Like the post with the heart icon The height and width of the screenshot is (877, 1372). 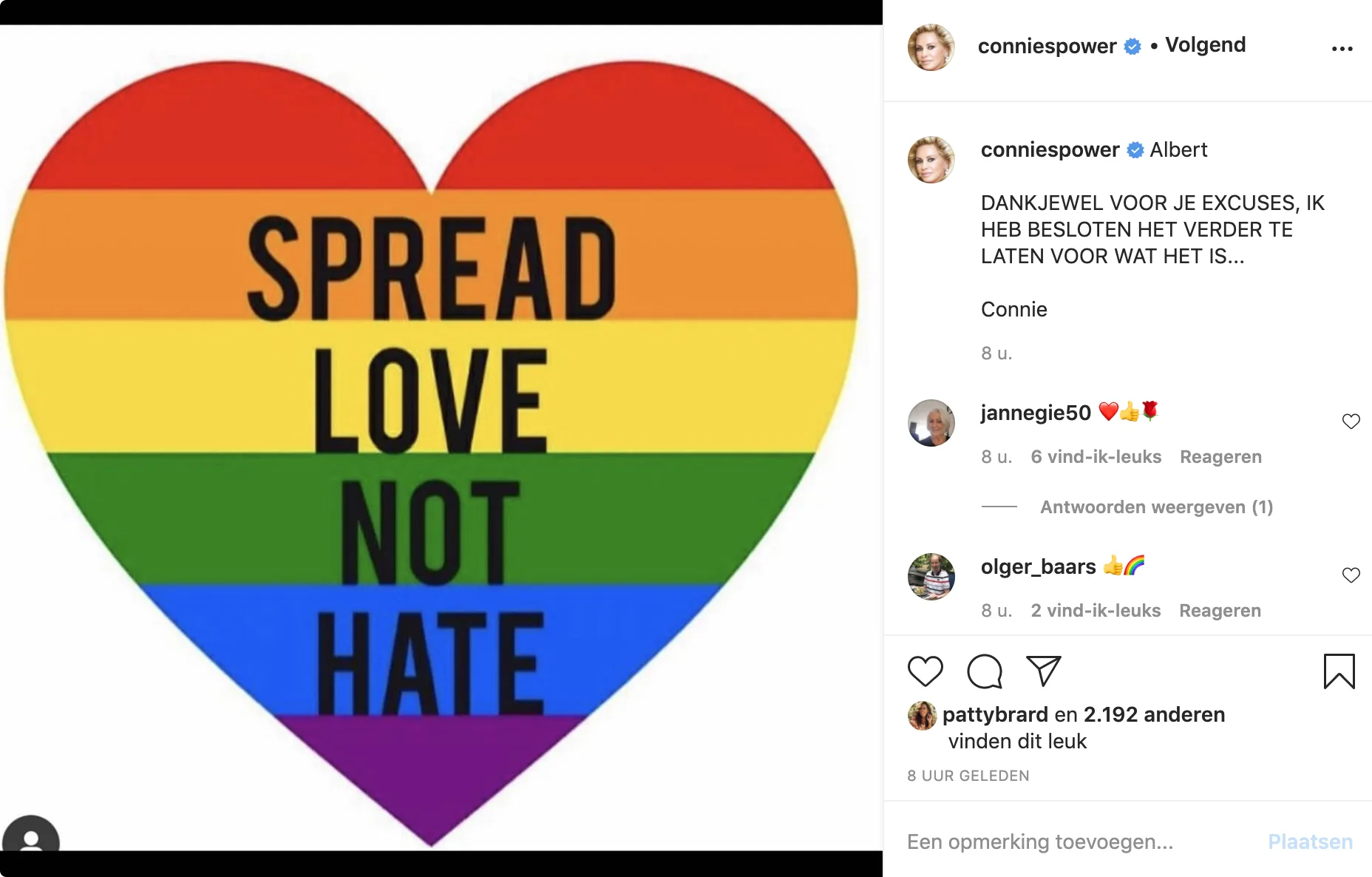click(925, 671)
